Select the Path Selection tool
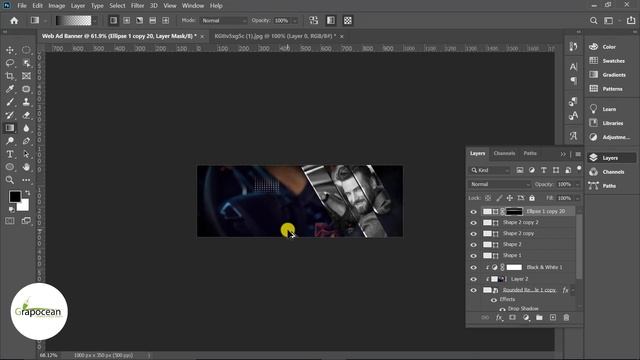 26,154
